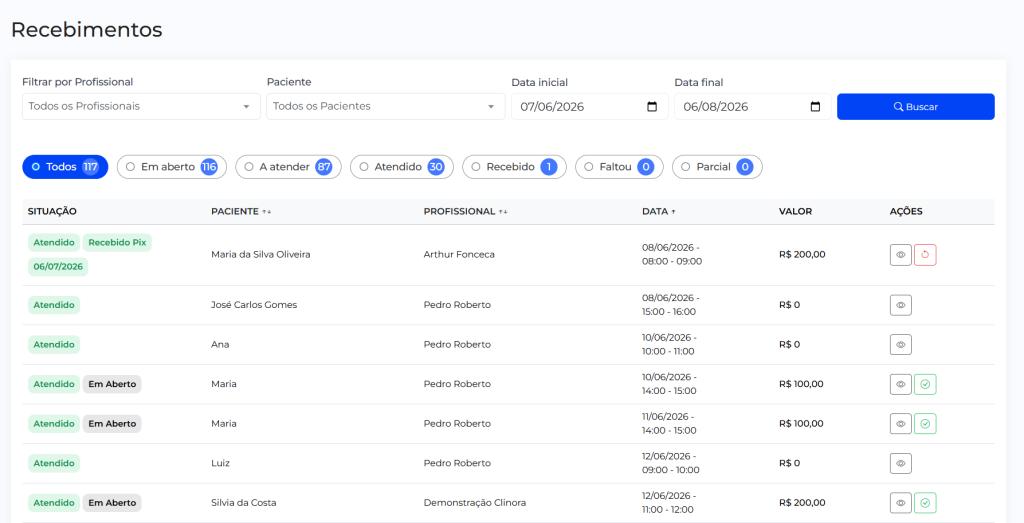This screenshot has height=523, width=1024.
Task: Click the 06/07/2026 green date badge
Action: 58,267
